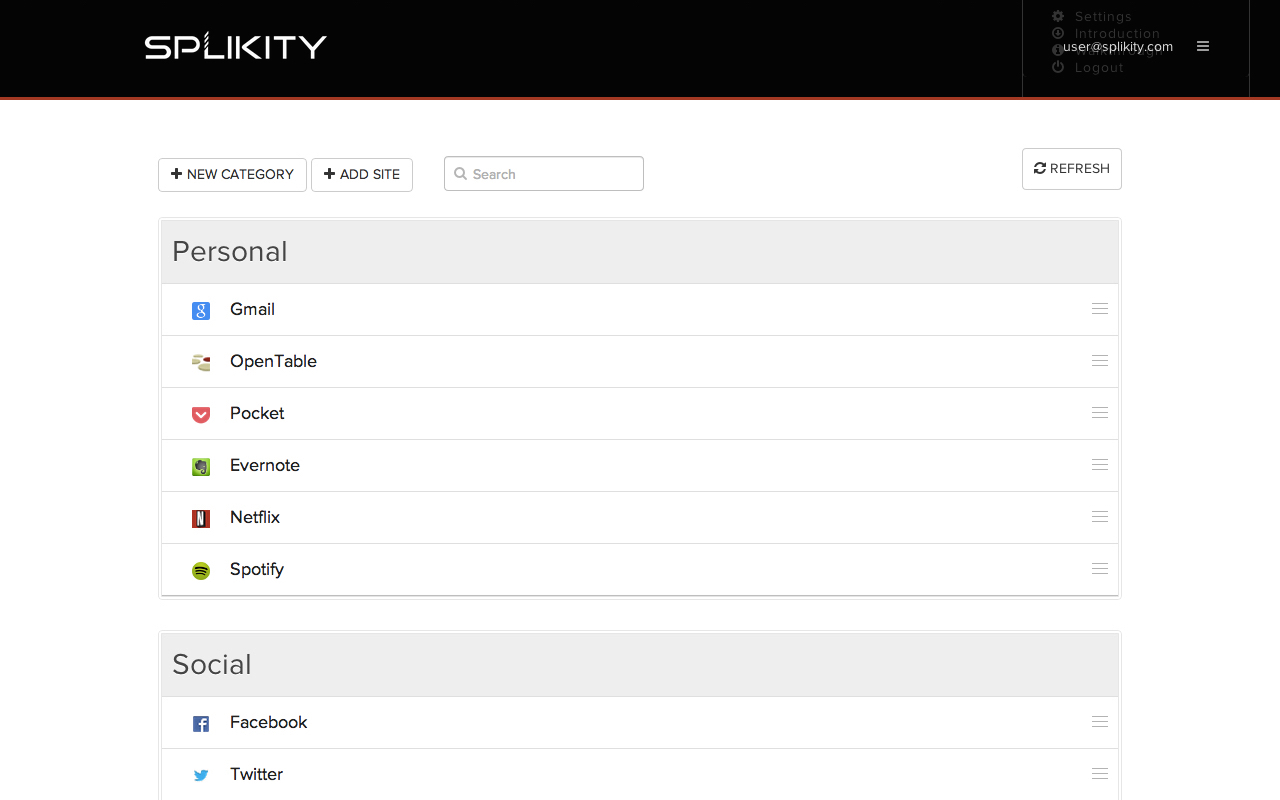Image resolution: width=1280 pixels, height=800 pixels.
Task: Click the Pocket favicon
Action: pyautogui.click(x=201, y=414)
